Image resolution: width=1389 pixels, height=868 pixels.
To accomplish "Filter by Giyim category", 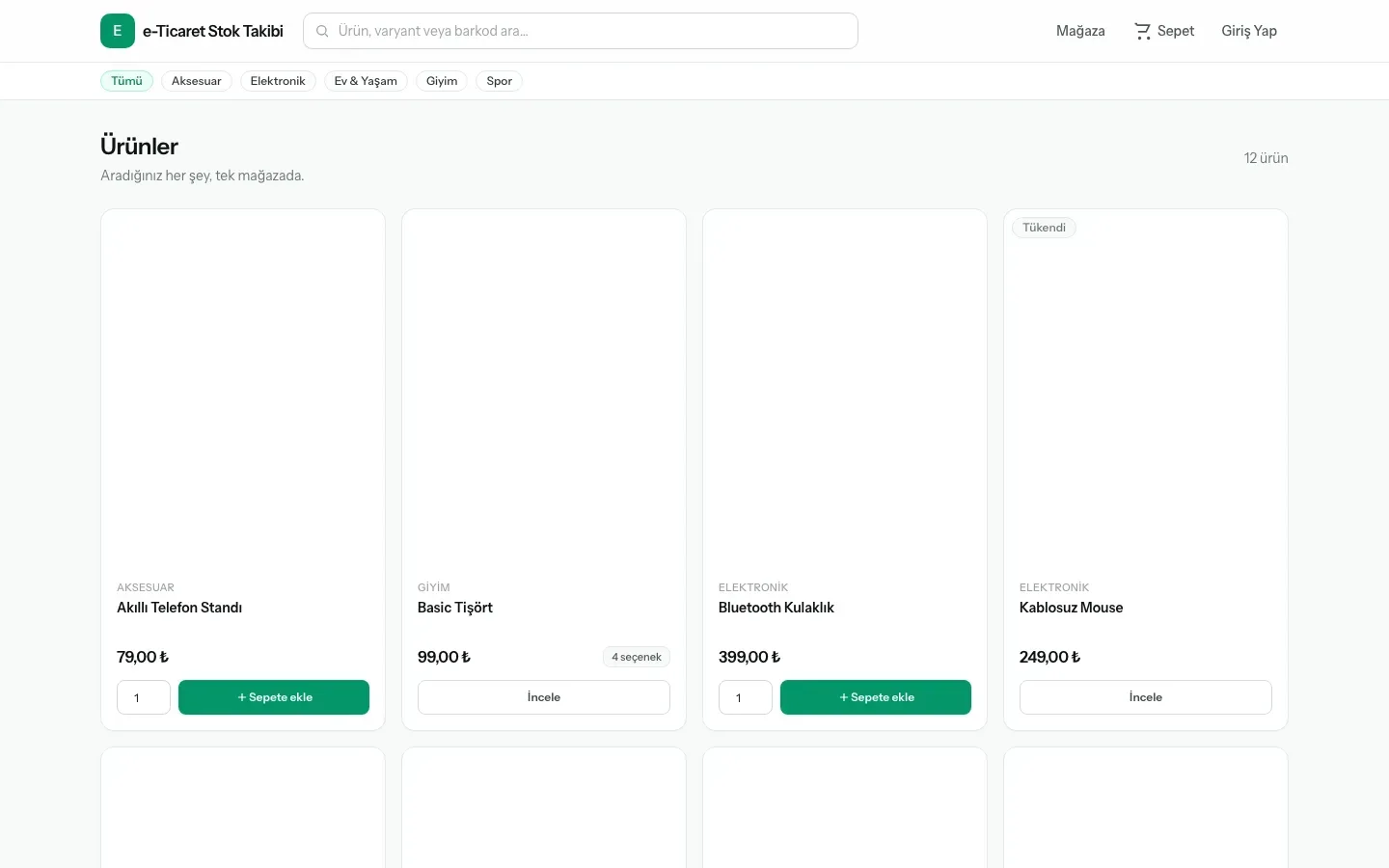I will (x=442, y=81).
